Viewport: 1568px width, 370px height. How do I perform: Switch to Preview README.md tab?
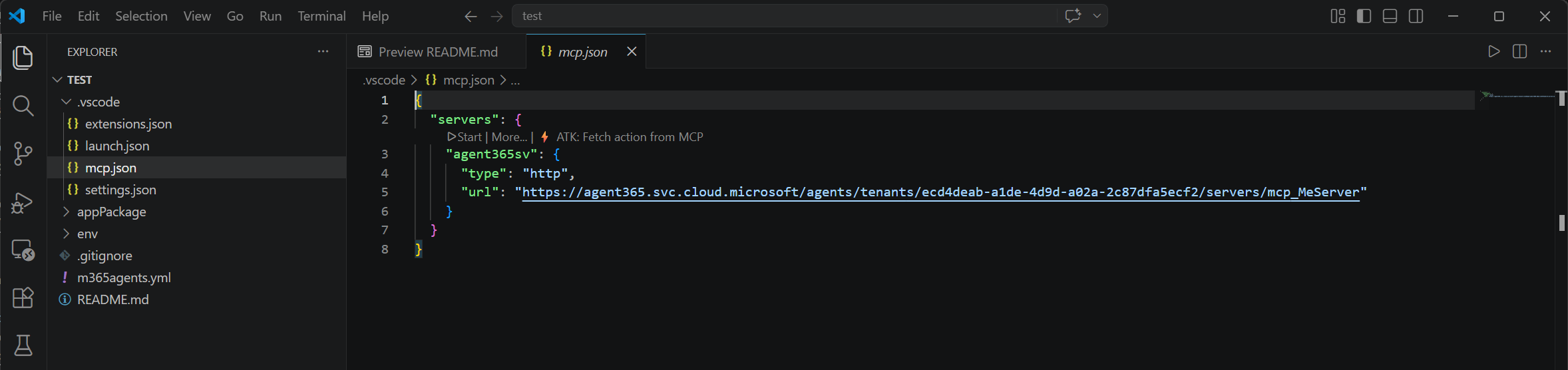pyautogui.click(x=437, y=52)
